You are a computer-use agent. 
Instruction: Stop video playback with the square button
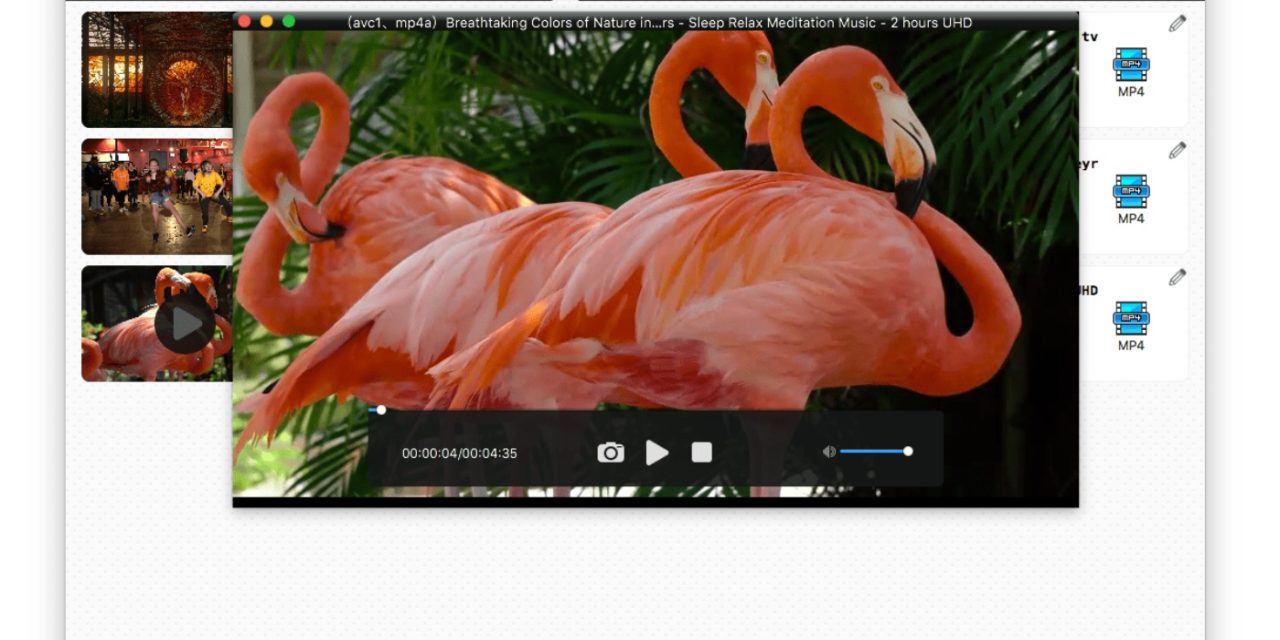(x=702, y=453)
